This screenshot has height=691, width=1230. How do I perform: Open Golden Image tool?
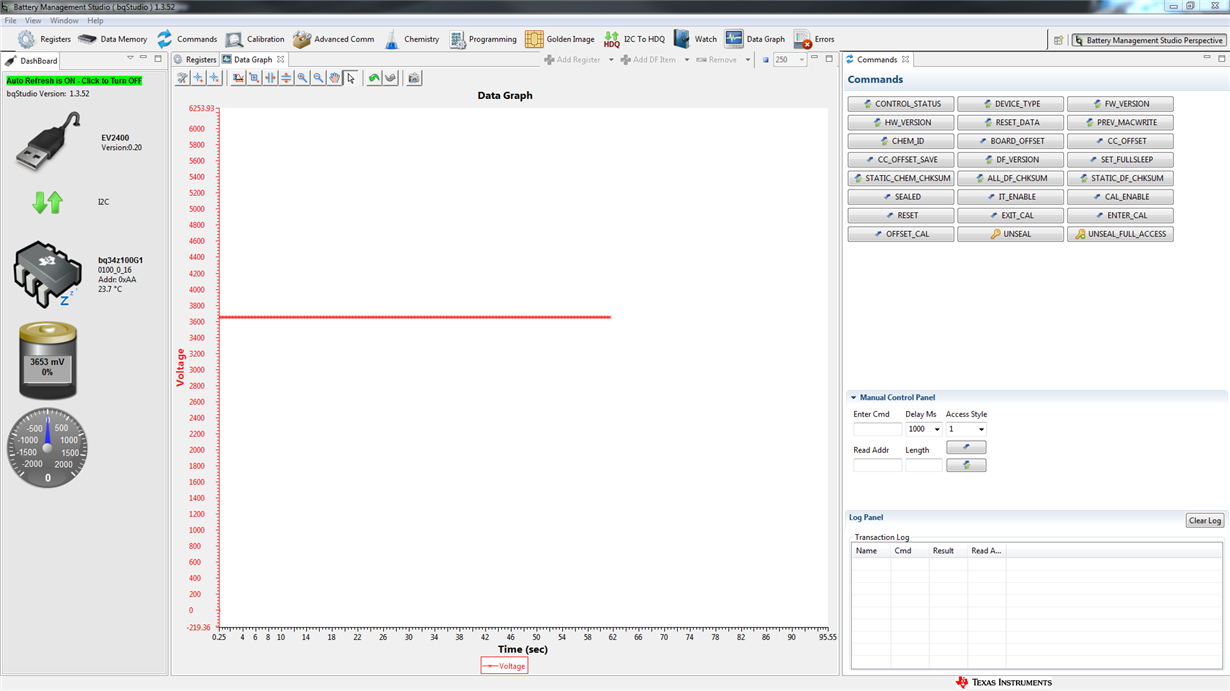(x=560, y=39)
